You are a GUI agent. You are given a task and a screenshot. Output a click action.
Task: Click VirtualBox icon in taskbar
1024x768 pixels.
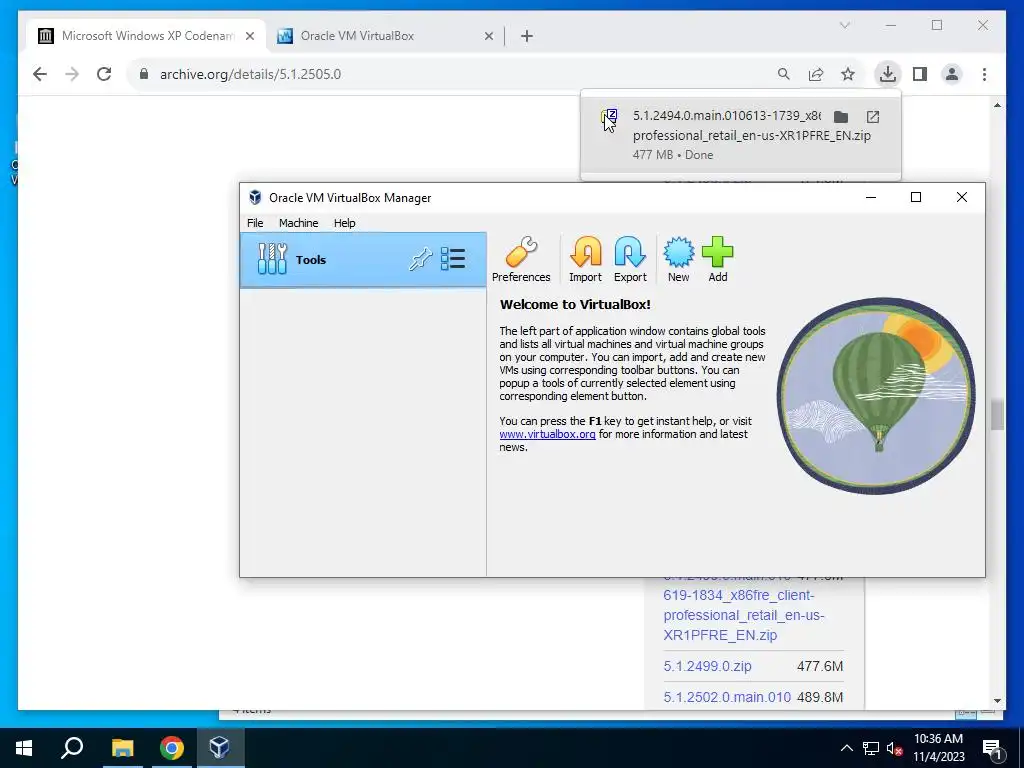[220, 748]
